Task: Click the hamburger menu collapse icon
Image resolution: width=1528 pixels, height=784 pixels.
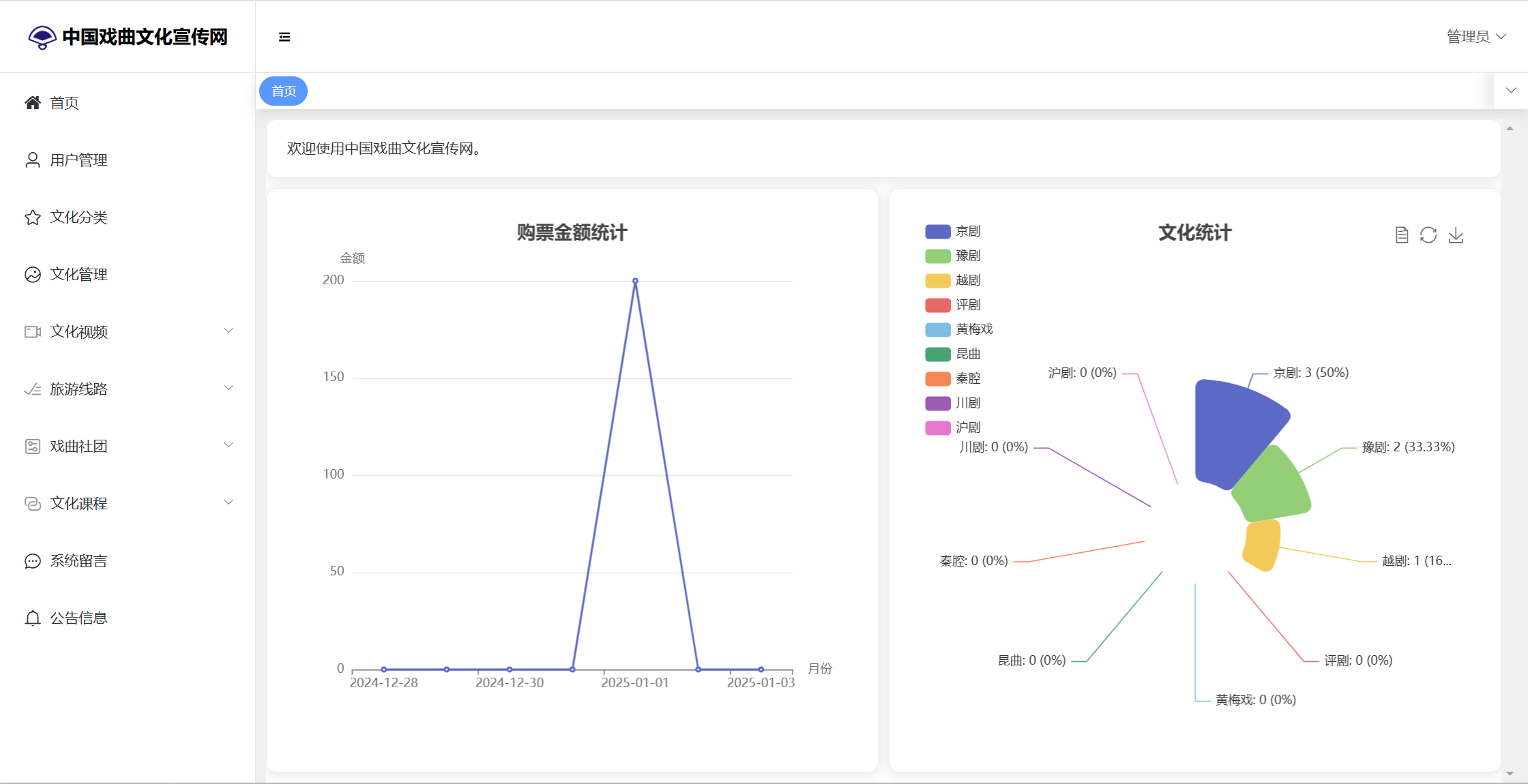Action: tap(284, 37)
